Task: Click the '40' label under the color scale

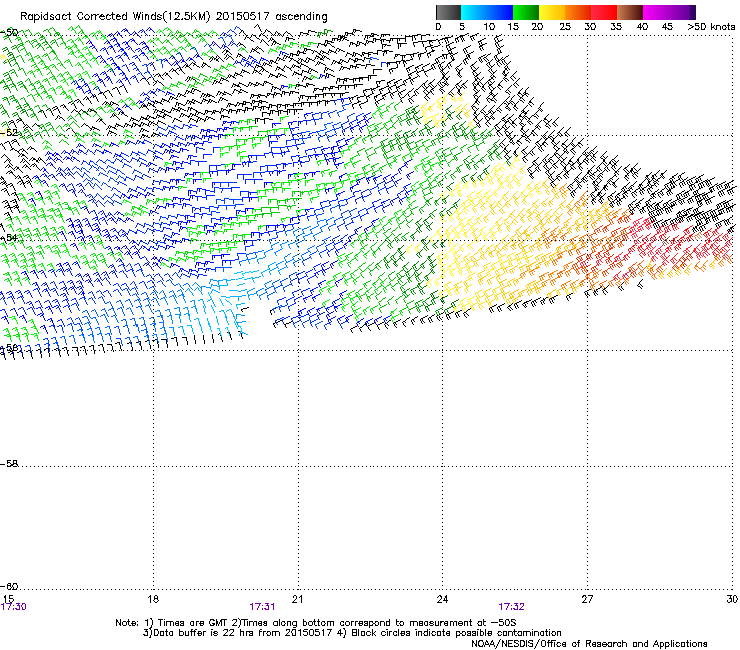Action: coord(642,27)
